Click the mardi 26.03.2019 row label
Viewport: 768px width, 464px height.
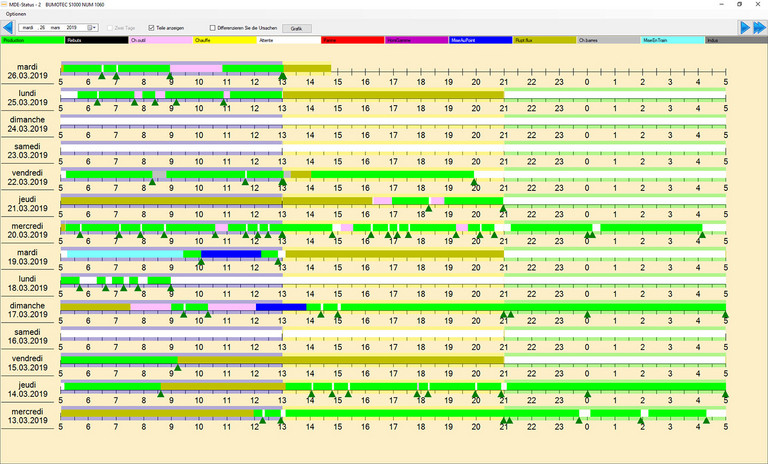click(28, 72)
